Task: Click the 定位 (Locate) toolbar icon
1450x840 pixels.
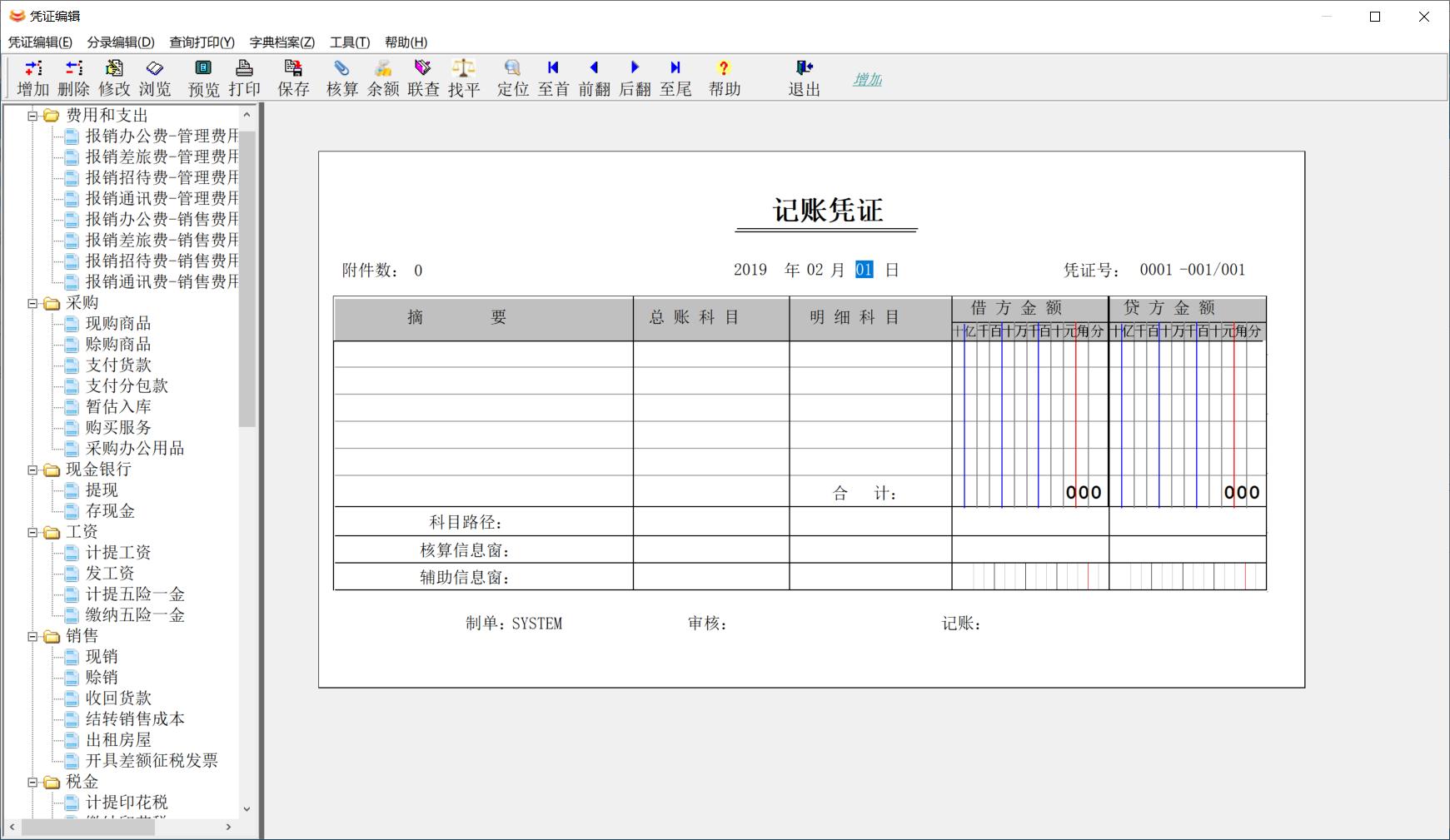Action: pos(513,77)
